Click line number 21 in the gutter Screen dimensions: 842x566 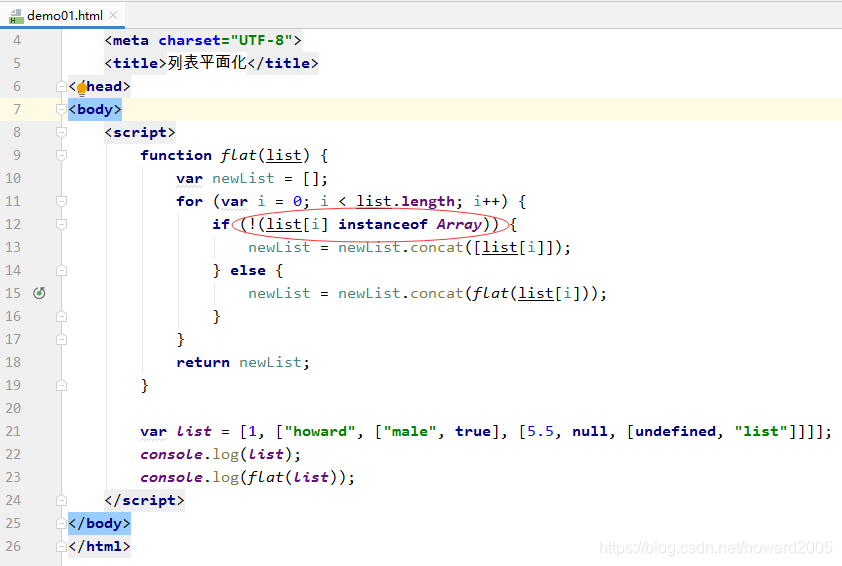point(13,431)
